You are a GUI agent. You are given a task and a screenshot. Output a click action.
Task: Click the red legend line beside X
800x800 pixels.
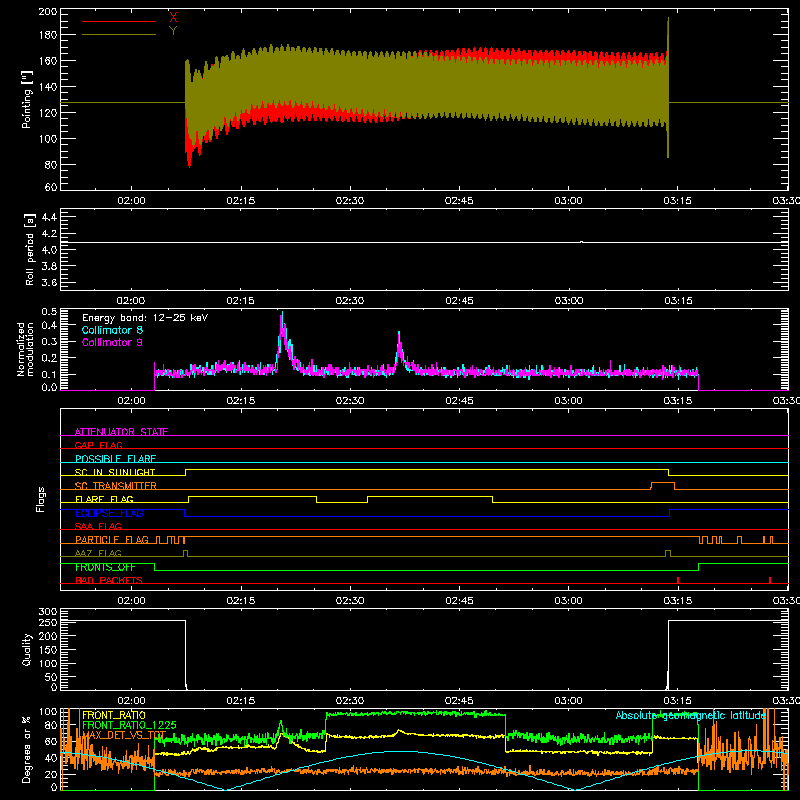pyautogui.click(x=119, y=21)
